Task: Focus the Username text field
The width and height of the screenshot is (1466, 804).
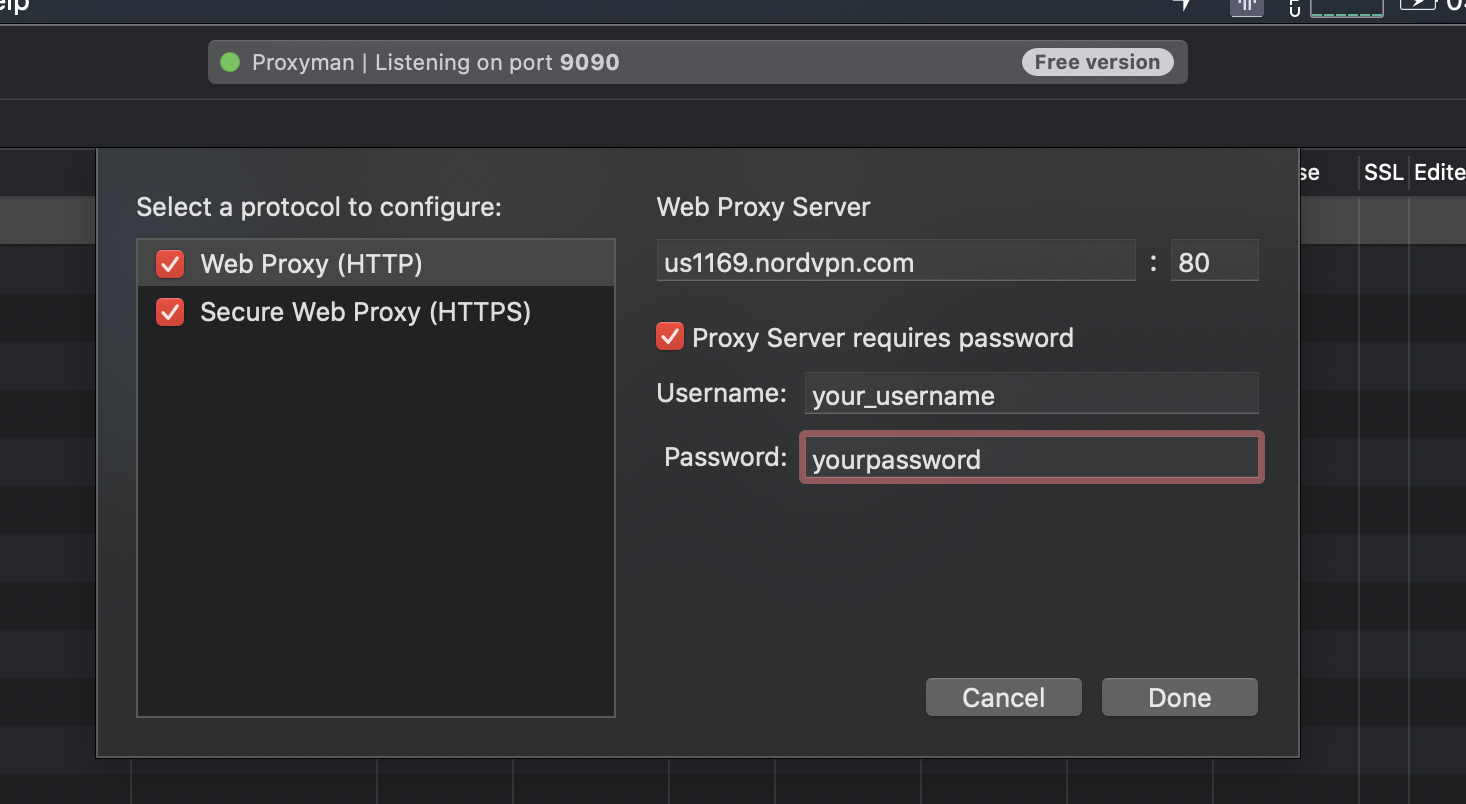Action: click(1031, 394)
